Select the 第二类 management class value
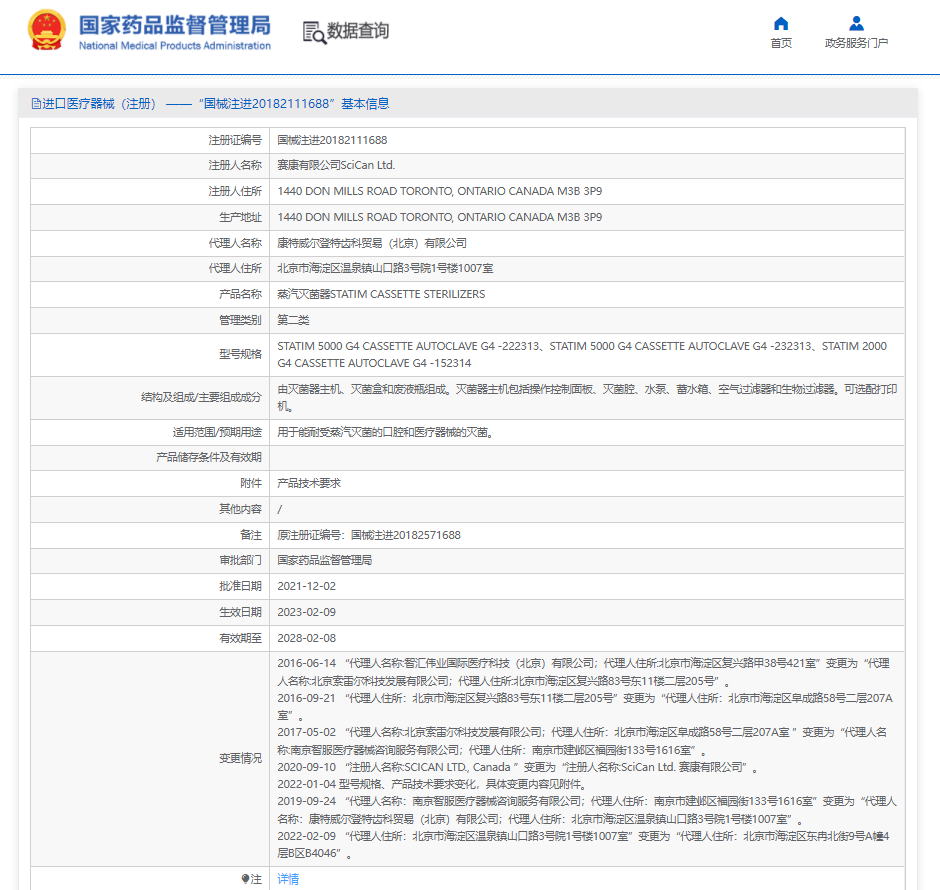This screenshot has width=940, height=890. (x=293, y=320)
